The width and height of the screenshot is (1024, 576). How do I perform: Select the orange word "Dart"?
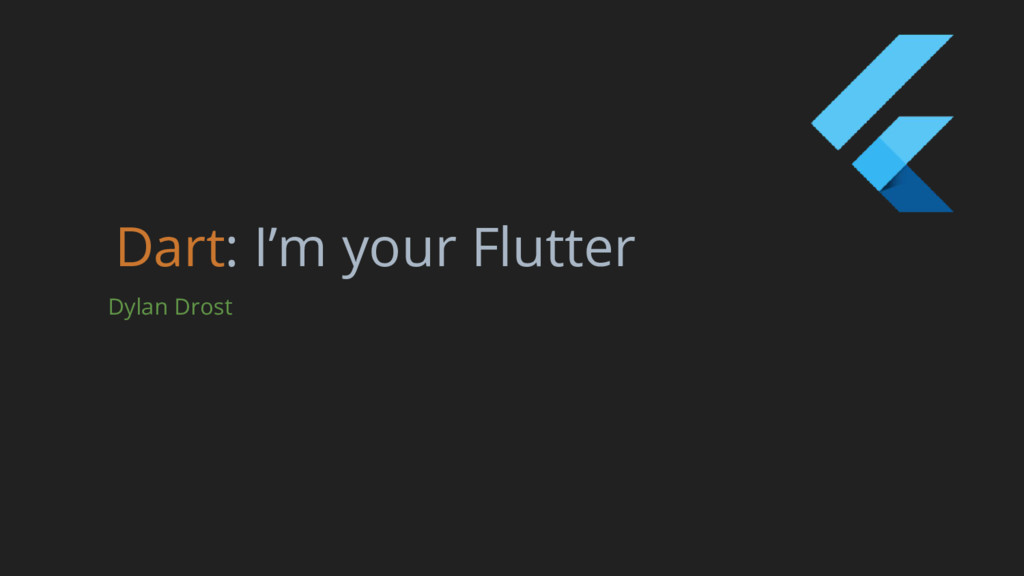click(171, 248)
